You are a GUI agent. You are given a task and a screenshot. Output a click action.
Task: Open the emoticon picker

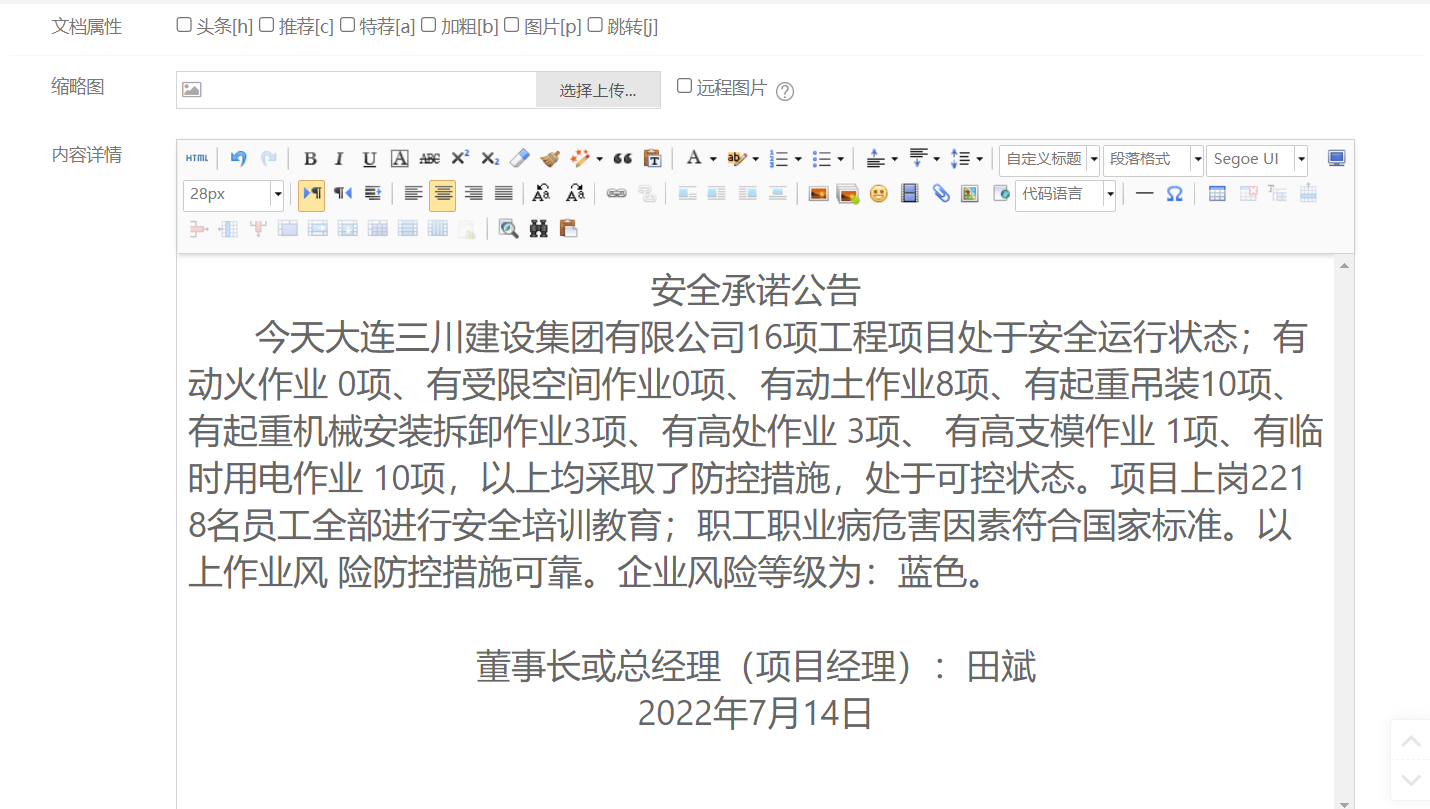878,194
